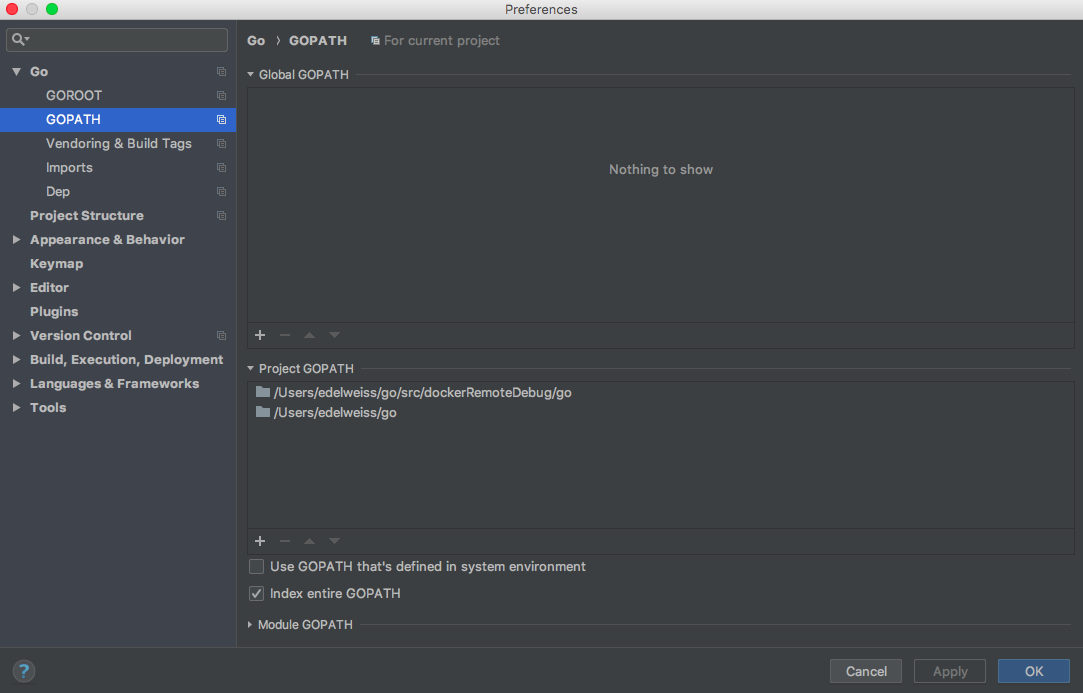The image size is (1083, 693).
Task: Expand Appearance & Behavior section
Action: (x=17, y=240)
